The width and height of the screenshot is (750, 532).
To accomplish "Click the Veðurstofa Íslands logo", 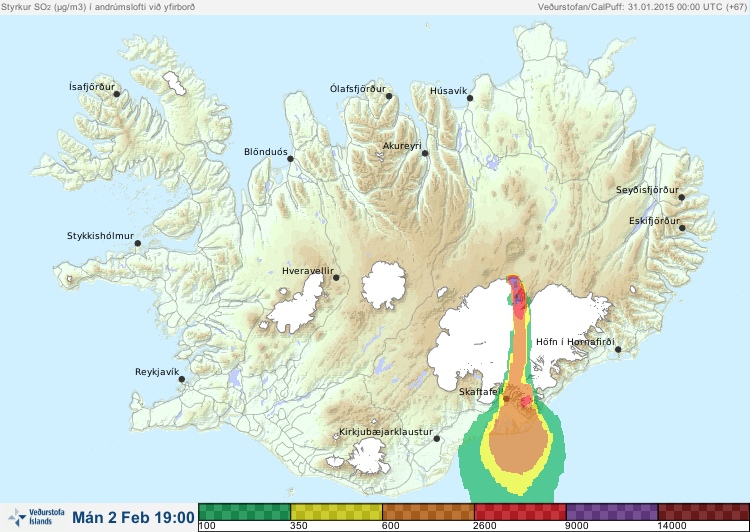I will pyautogui.click(x=37, y=517).
